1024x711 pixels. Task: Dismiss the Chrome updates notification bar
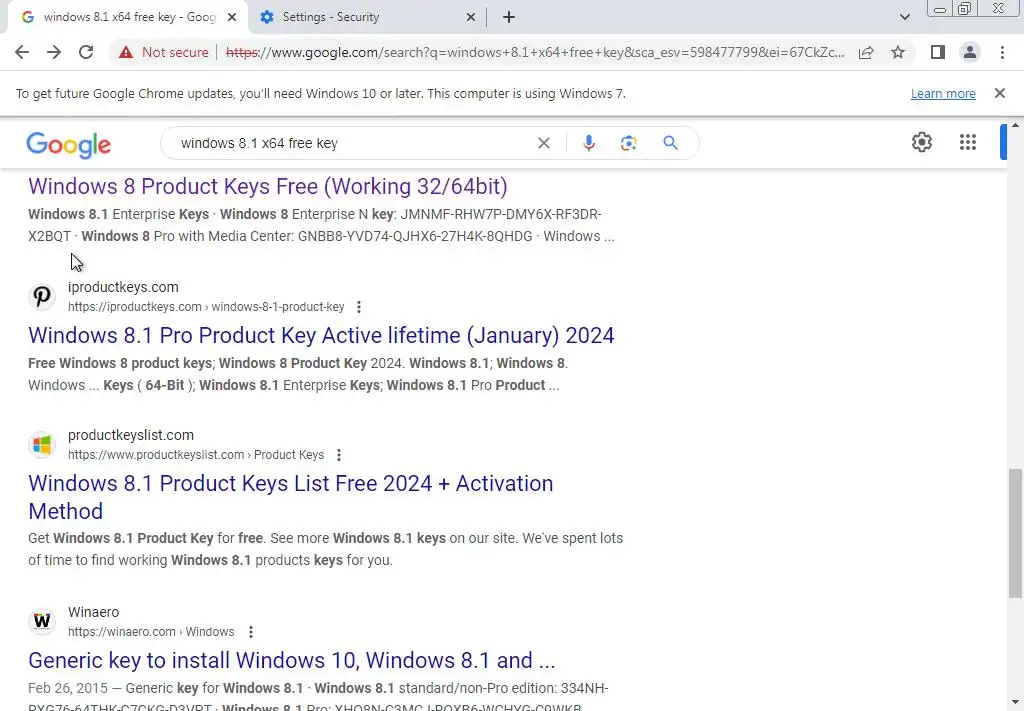click(1000, 93)
